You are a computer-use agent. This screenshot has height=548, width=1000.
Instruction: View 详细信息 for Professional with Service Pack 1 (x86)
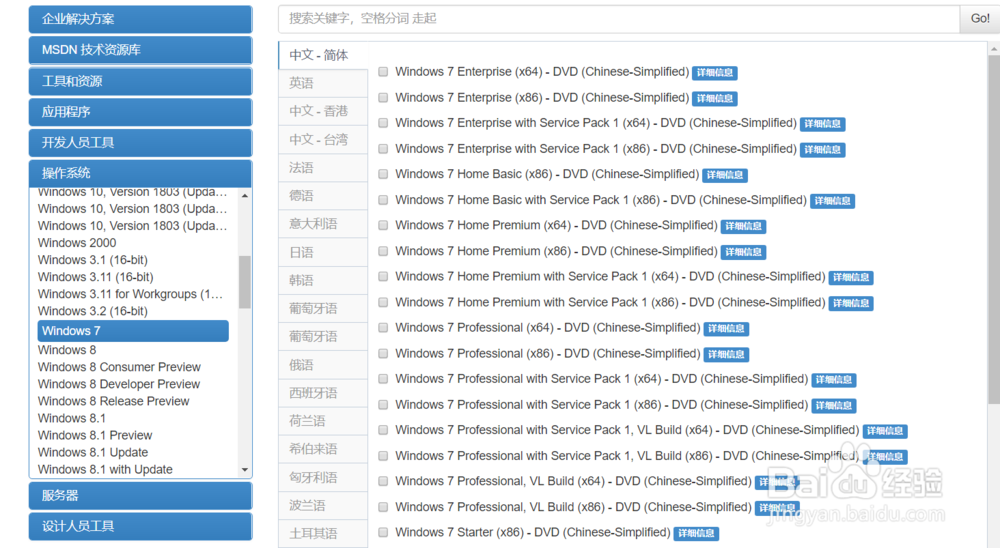click(834, 406)
